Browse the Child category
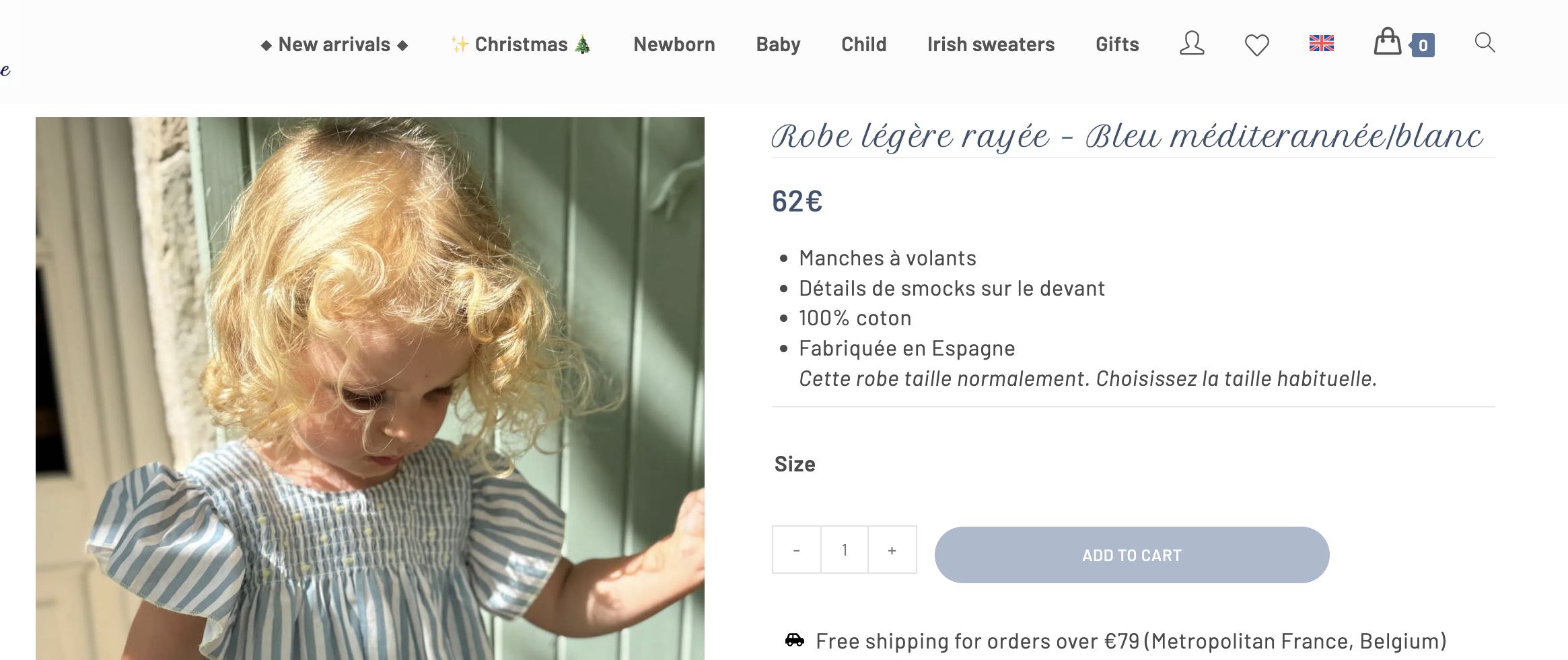This screenshot has width=1568, height=660. tap(863, 44)
